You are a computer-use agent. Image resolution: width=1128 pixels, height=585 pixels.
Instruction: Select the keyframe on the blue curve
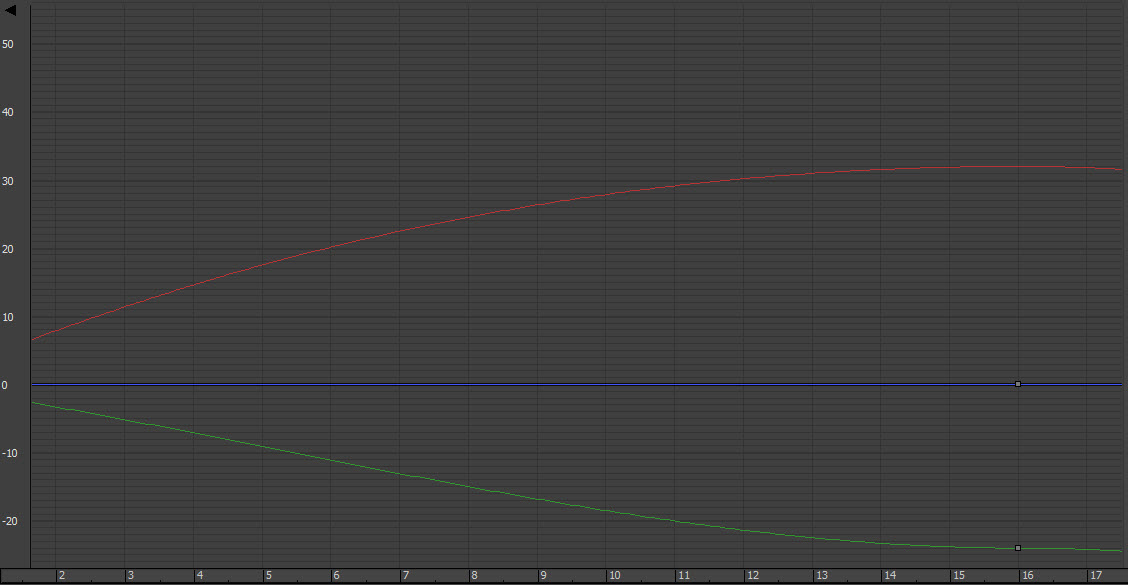(1018, 384)
